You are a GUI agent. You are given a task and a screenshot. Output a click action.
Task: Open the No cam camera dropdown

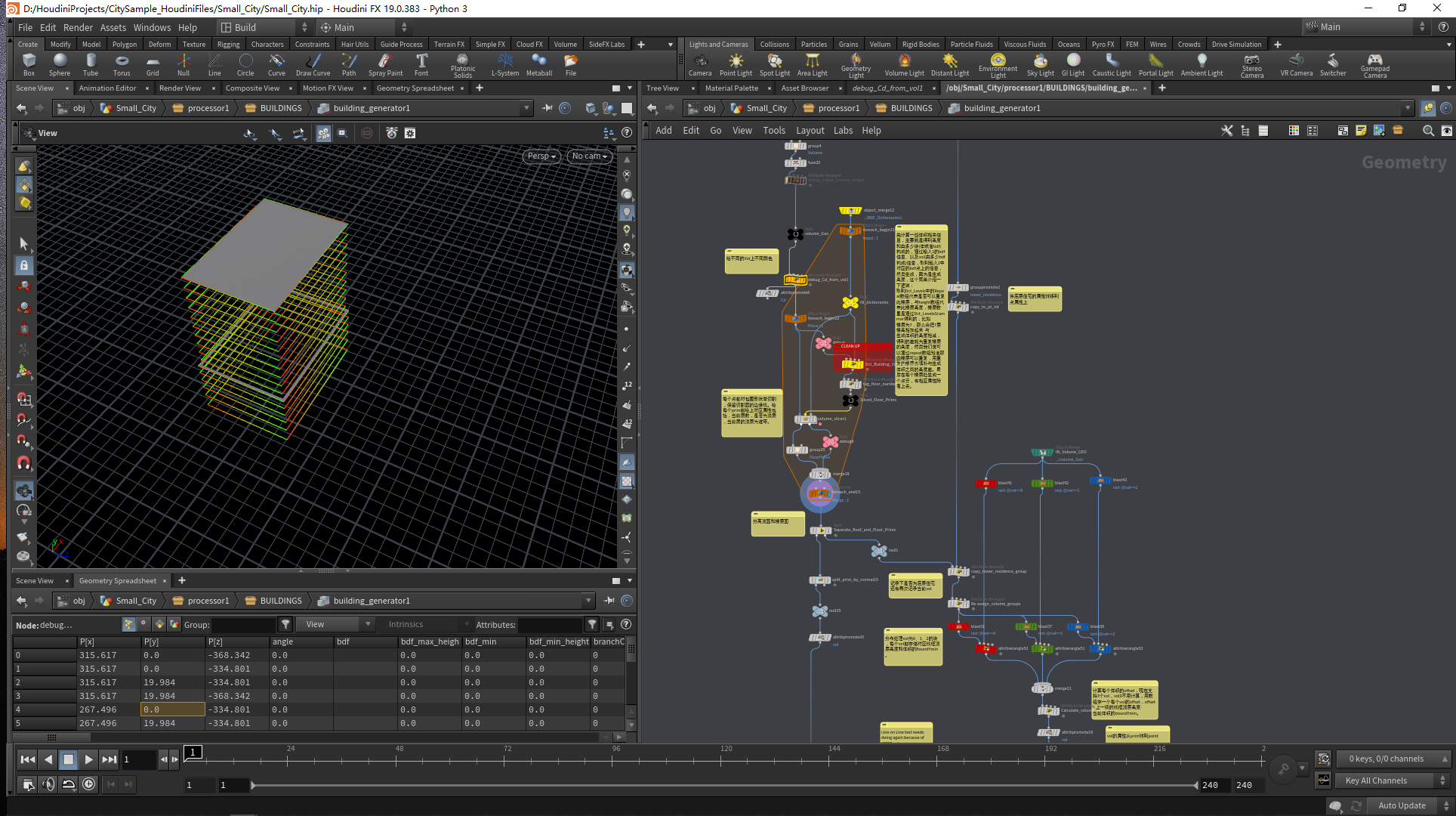(x=589, y=156)
